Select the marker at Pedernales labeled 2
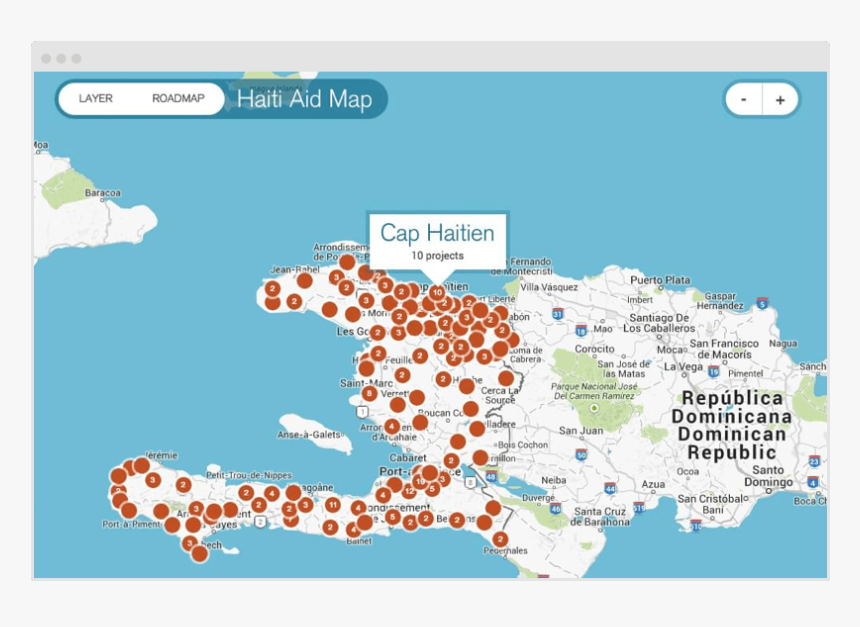Viewport: 860px width, 627px height. (x=500, y=539)
